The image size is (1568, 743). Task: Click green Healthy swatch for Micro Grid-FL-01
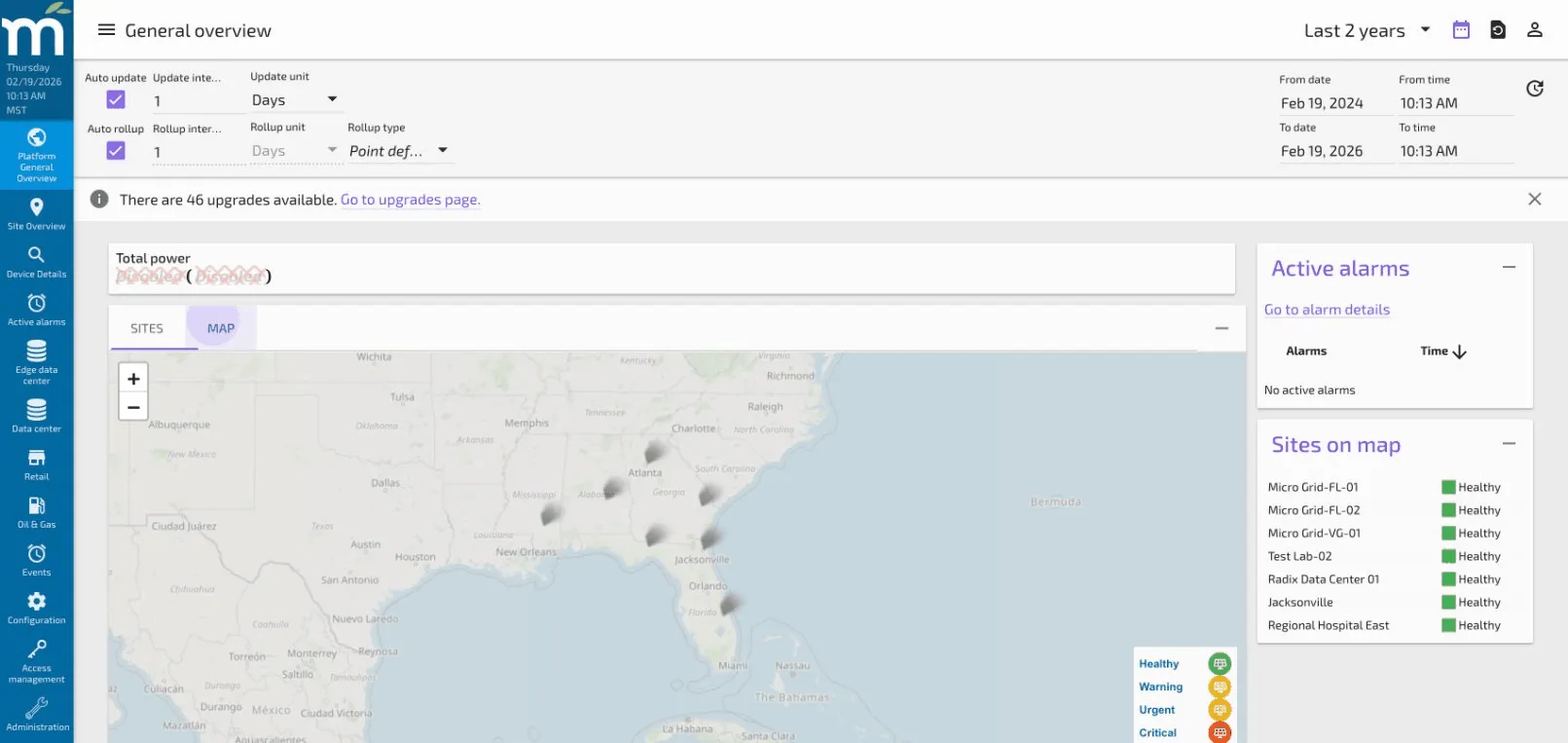coord(1448,487)
